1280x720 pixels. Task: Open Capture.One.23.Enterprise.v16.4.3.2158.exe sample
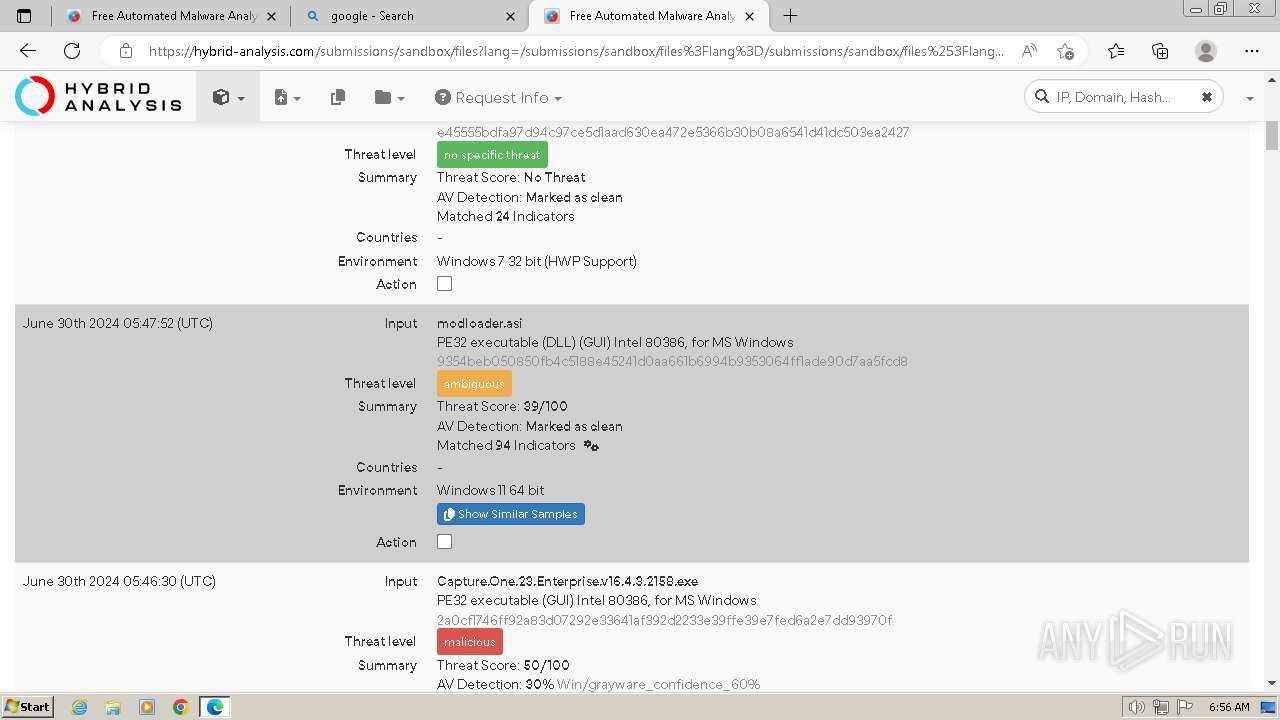pos(567,581)
